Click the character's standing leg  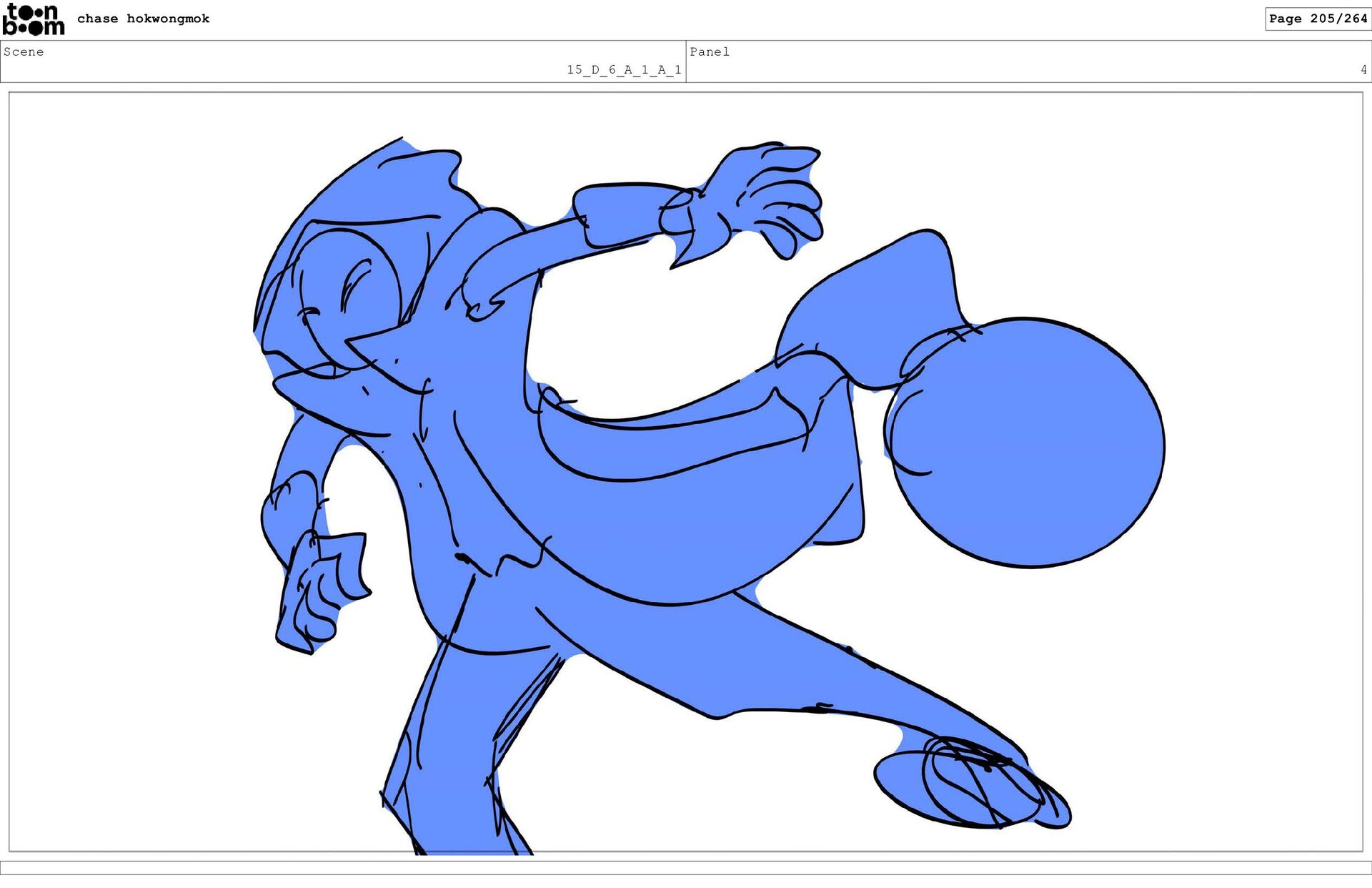pyautogui.click(x=457, y=751)
